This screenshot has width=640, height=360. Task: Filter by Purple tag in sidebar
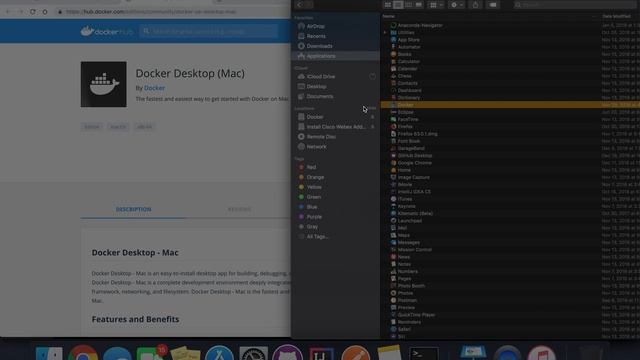click(x=314, y=217)
